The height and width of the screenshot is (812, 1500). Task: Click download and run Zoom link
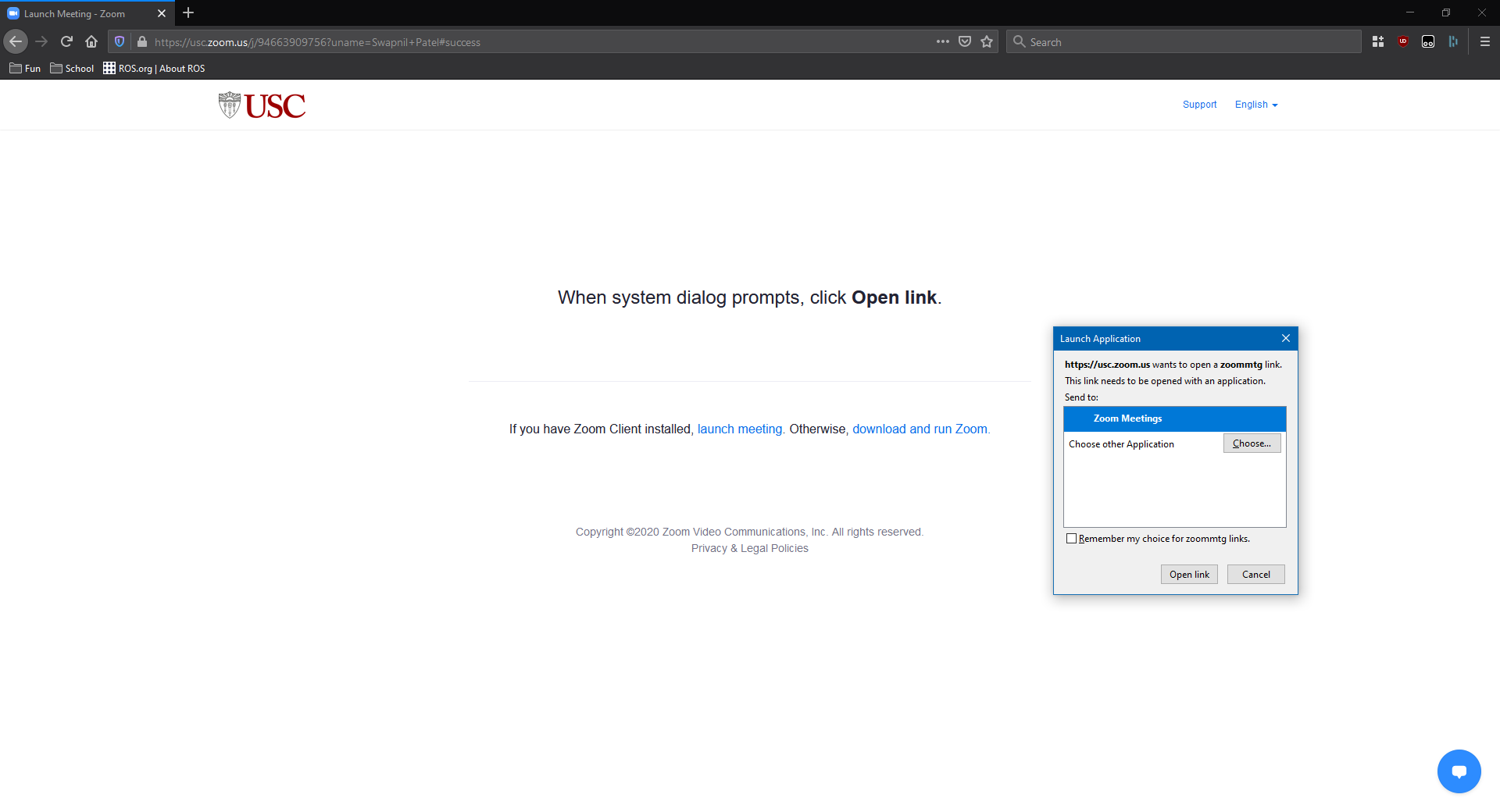pos(920,429)
